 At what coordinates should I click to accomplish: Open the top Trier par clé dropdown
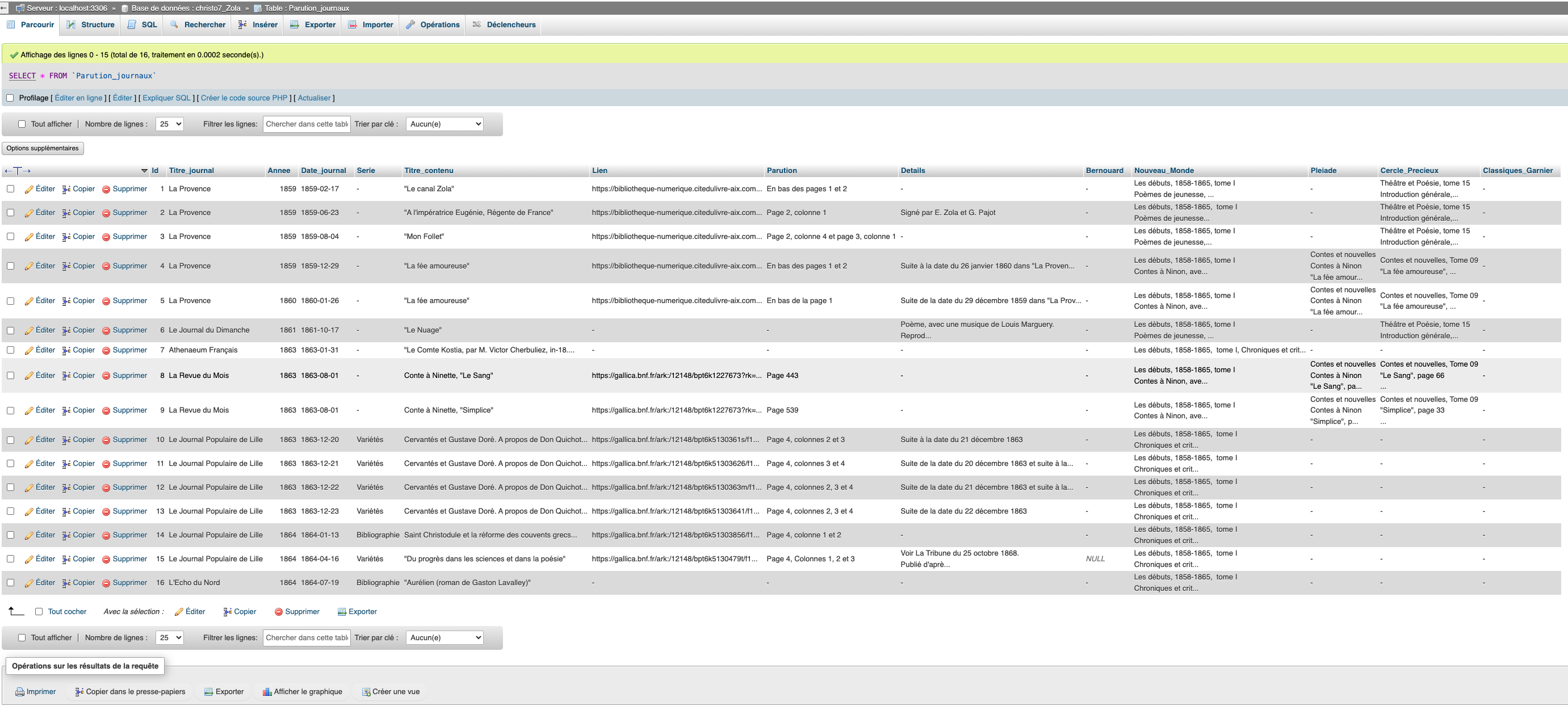(445, 124)
